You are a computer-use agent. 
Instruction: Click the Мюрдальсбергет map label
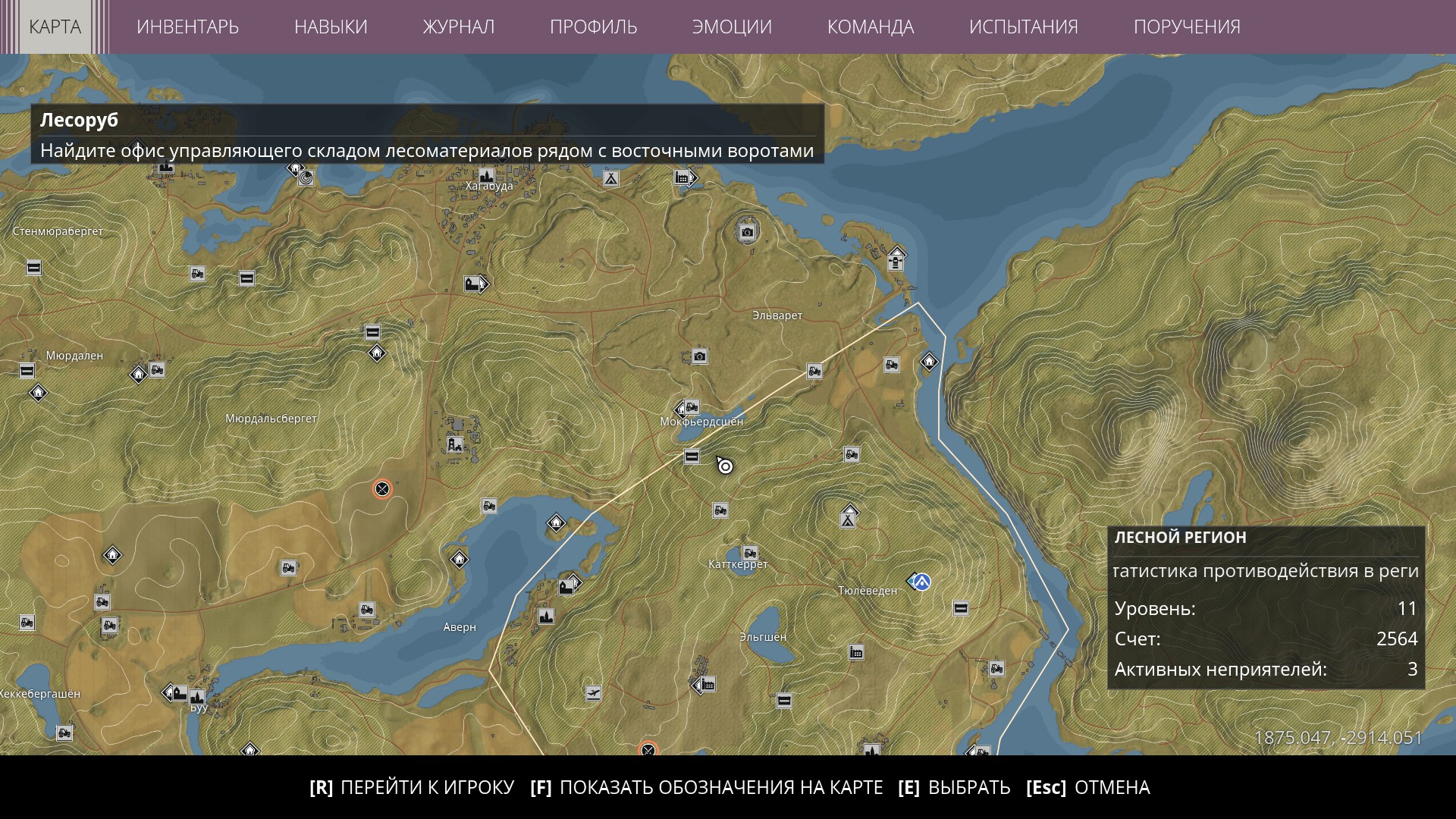[x=271, y=419]
